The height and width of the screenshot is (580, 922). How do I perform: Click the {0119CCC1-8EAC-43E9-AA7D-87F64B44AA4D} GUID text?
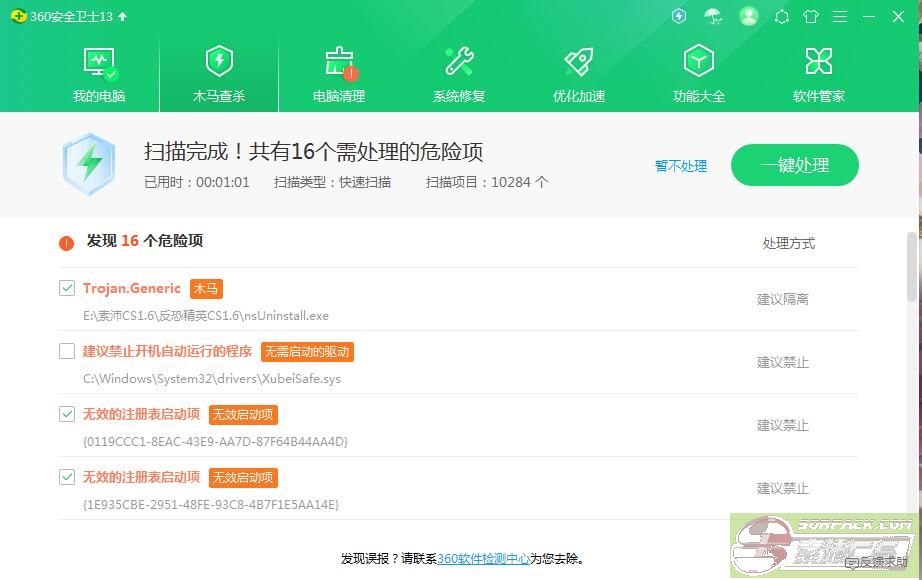coord(215,442)
